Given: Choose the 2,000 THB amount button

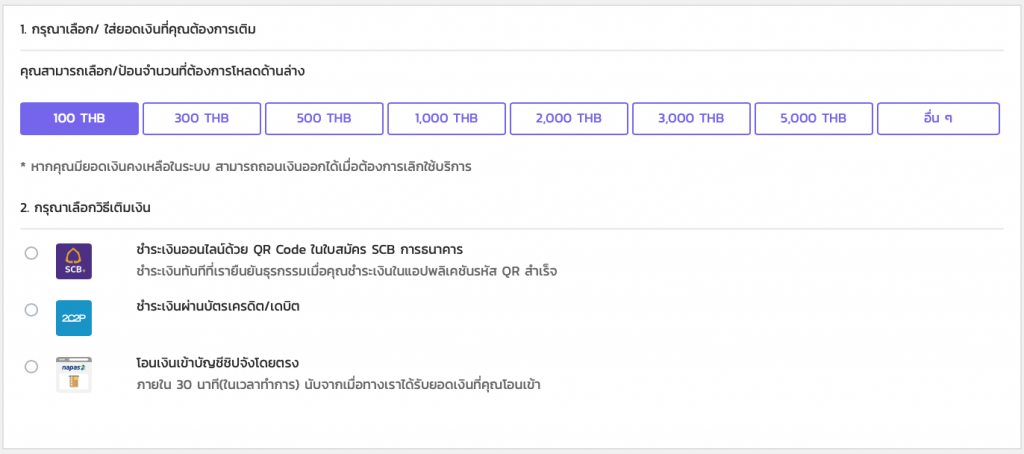Looking at the screenshot, I should (x=568, y=118).
